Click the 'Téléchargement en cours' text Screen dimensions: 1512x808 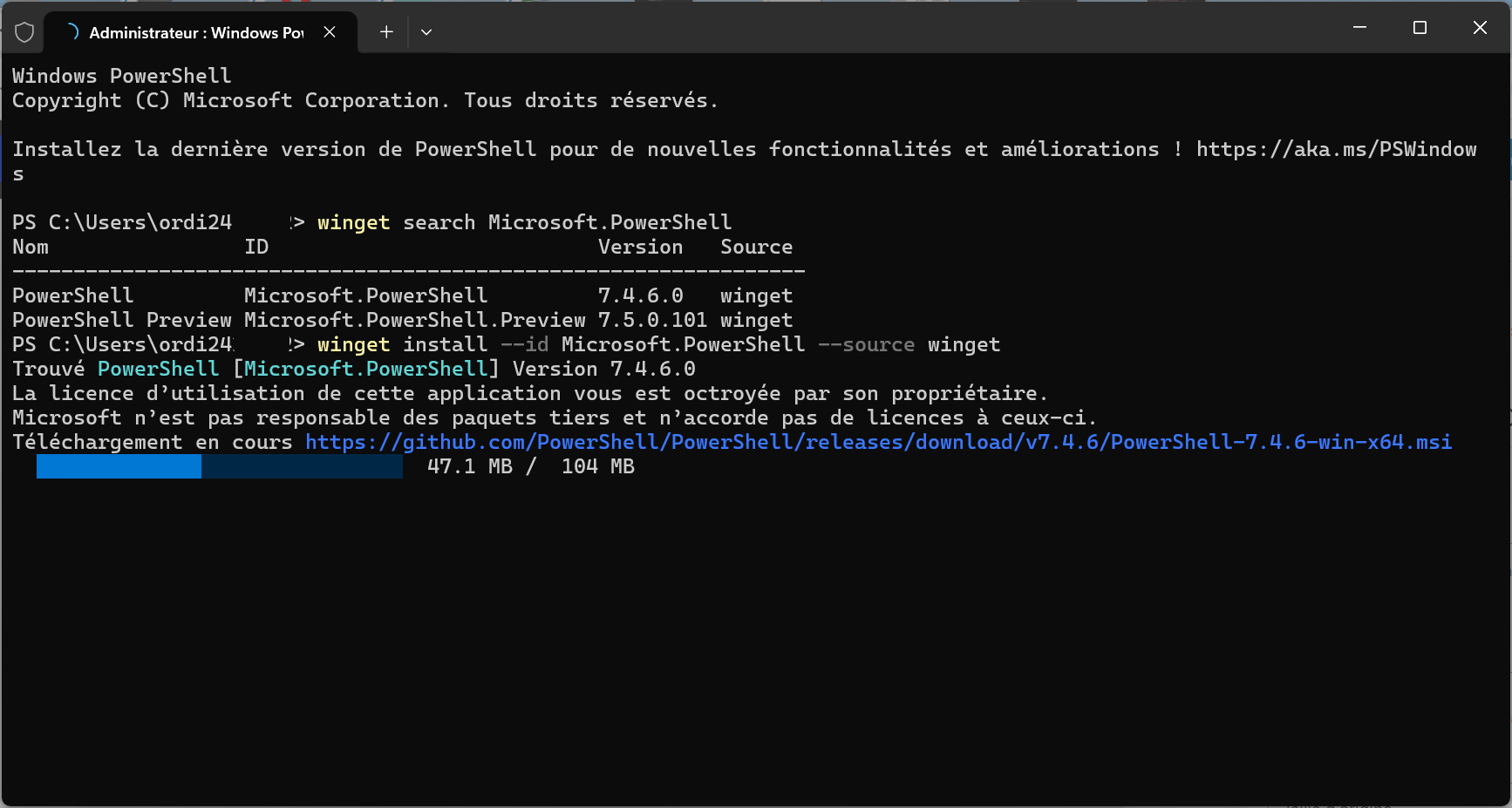click(x=152, y=442)
